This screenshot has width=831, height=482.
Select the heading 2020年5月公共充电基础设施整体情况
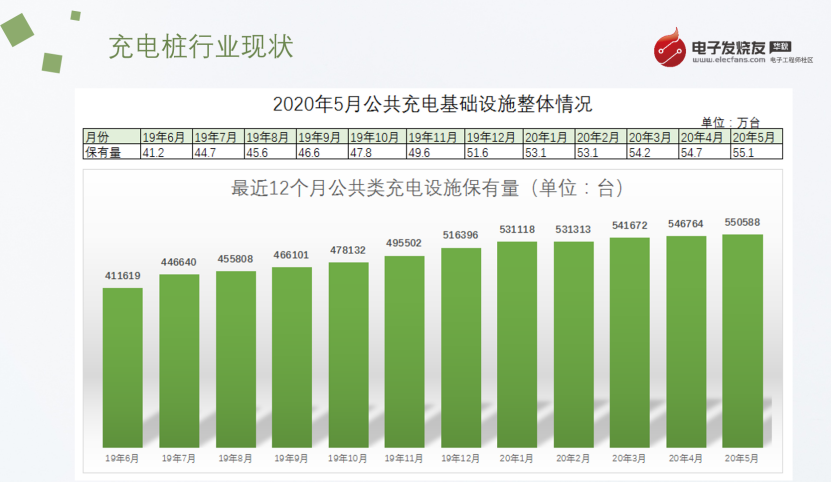click(432, 103)
